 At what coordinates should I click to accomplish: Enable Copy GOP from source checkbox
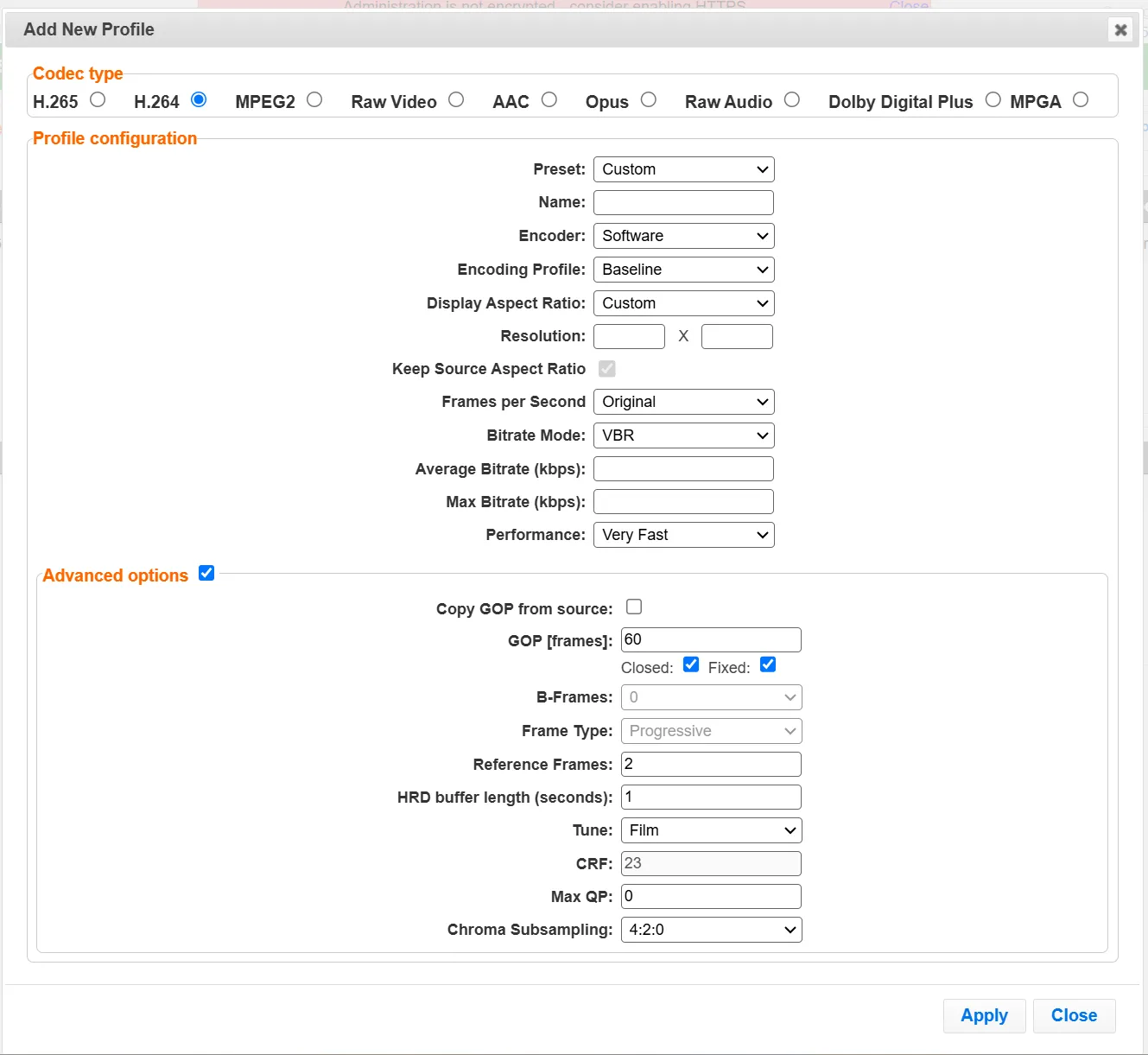point(634,607)
